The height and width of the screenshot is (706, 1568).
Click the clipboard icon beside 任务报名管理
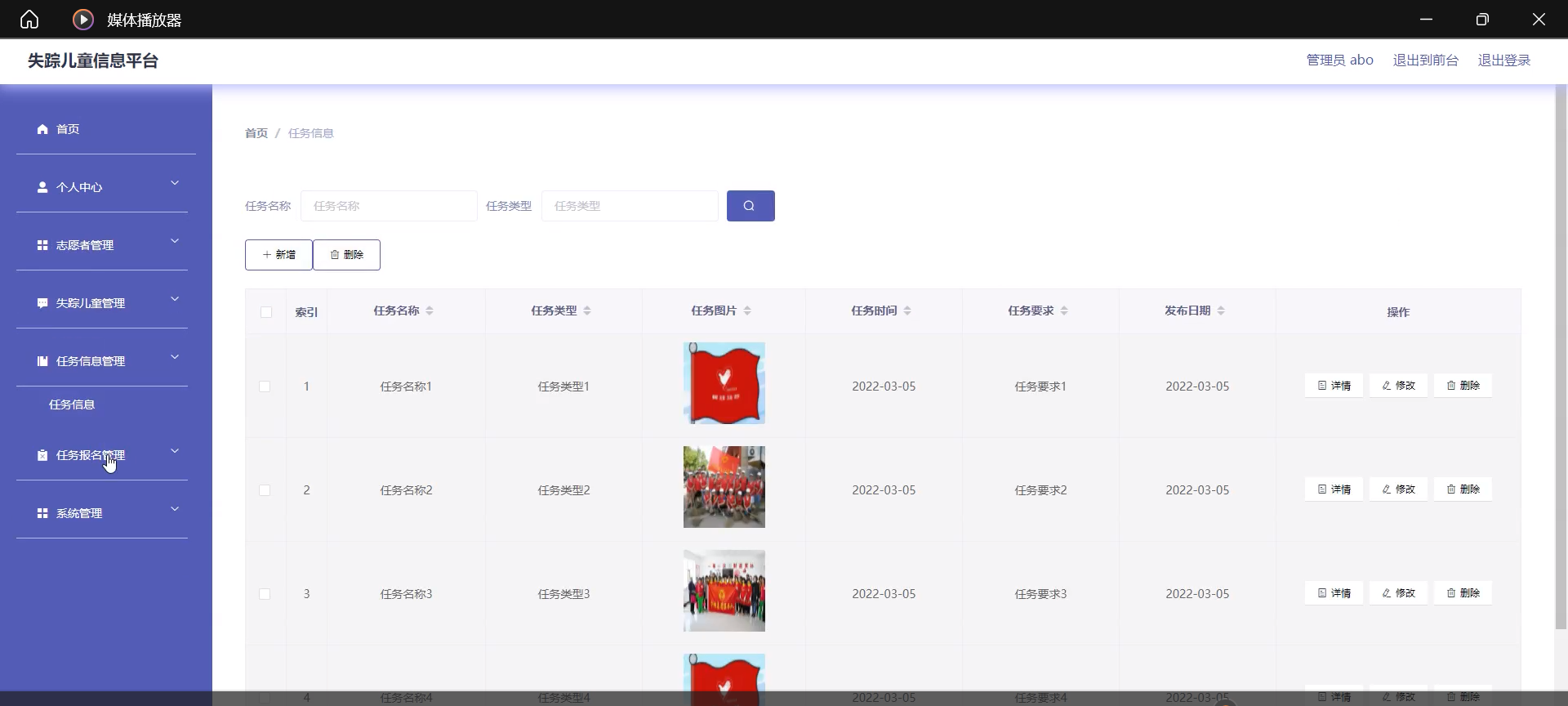pos(42,455)
